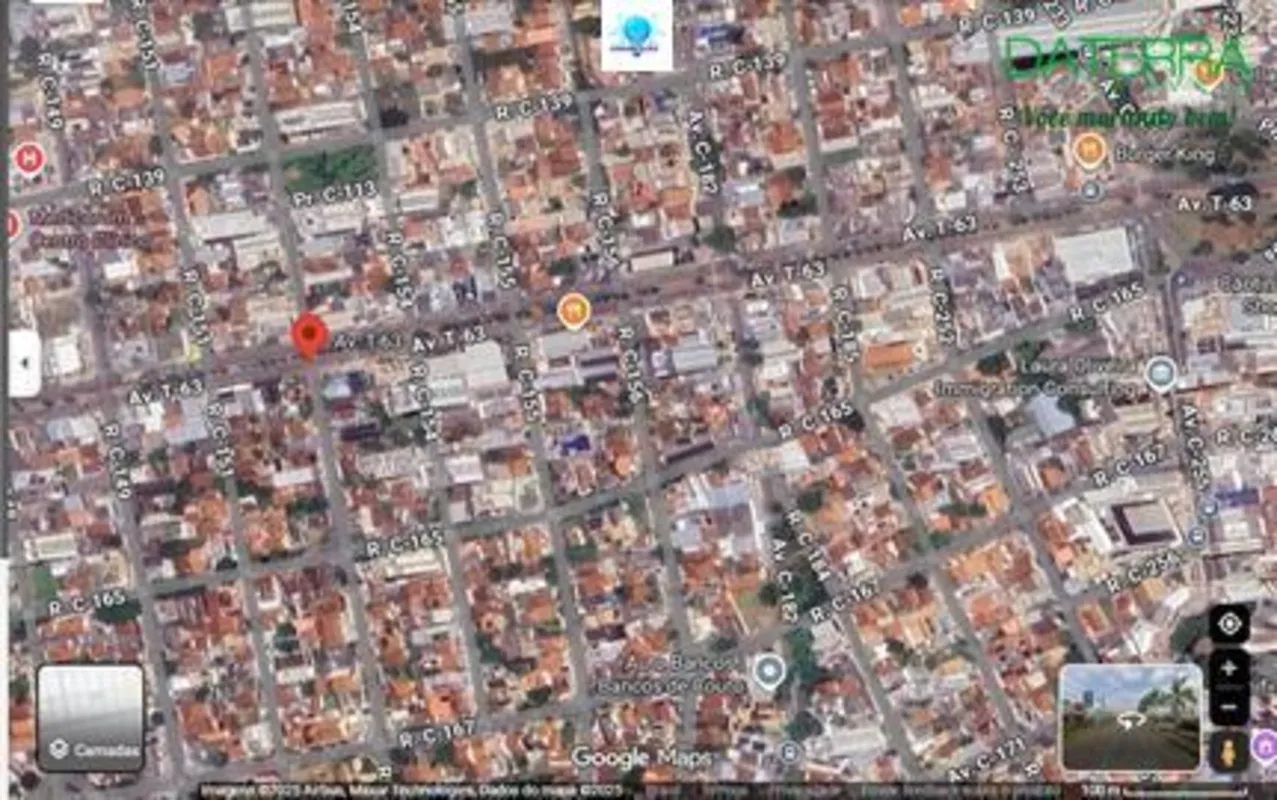1277x800 pixels.
Task: Open the Burger King place marker
Action: coord(1090,152)
